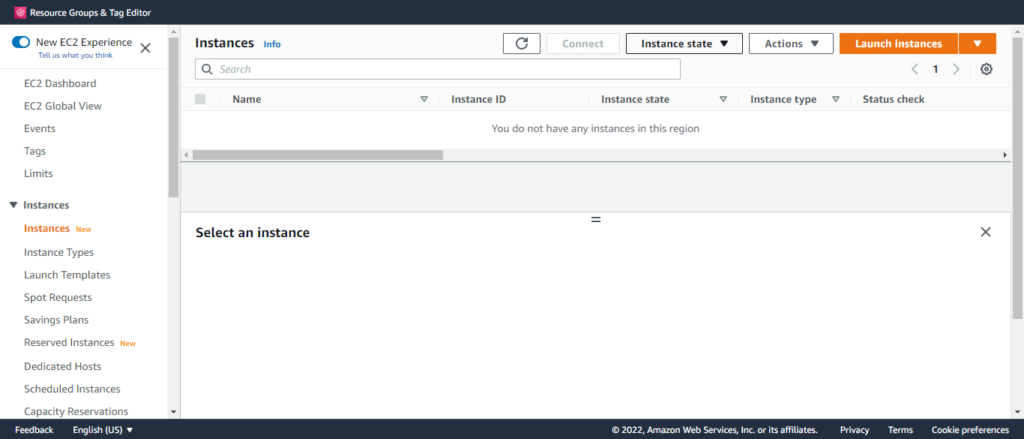
Task: Tick the select all instances checkbox
Action: point(200,99)
